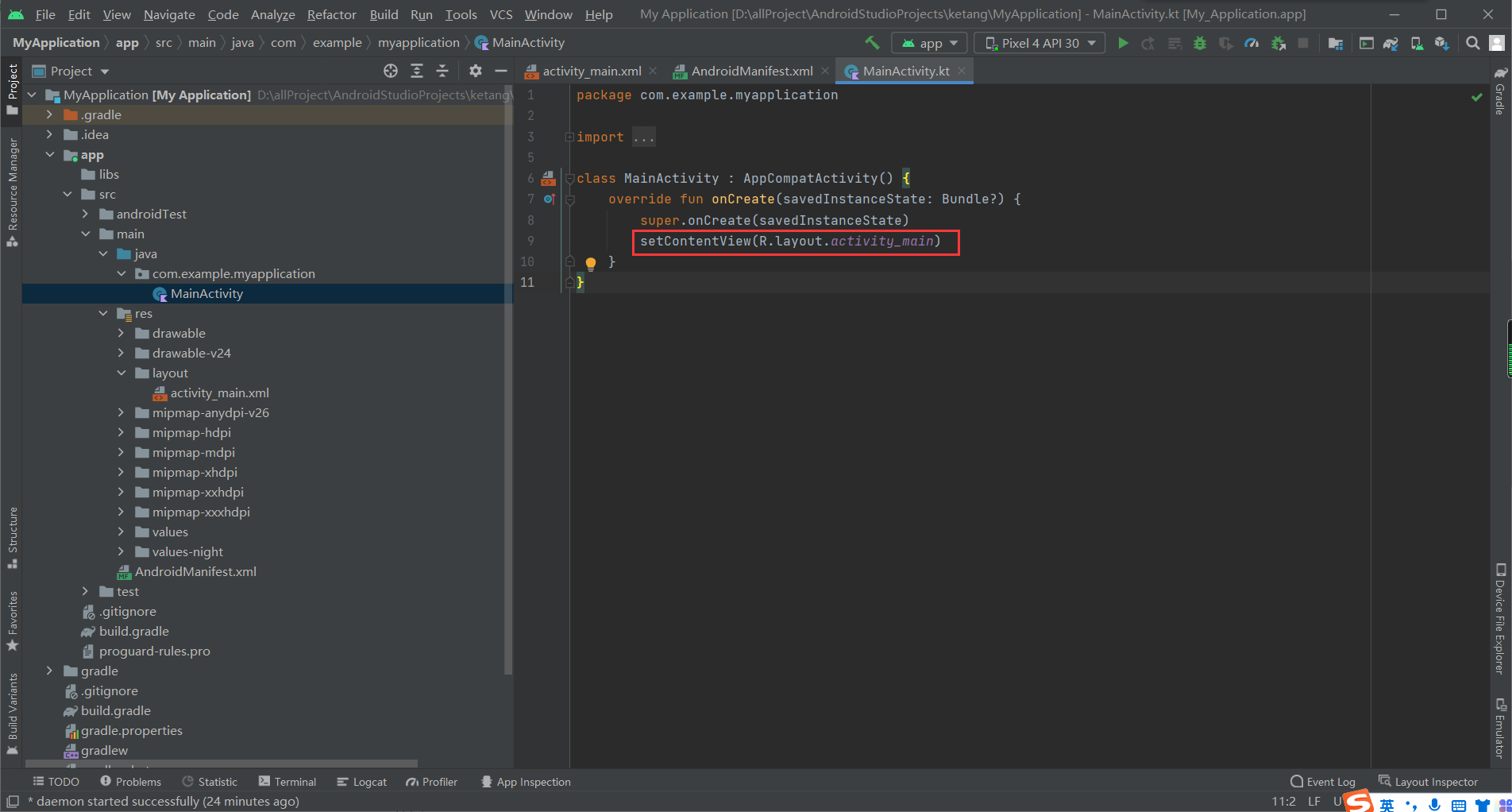1512x812 pixels.
Task: Run the app with the green play icon
Action: 1123,43
